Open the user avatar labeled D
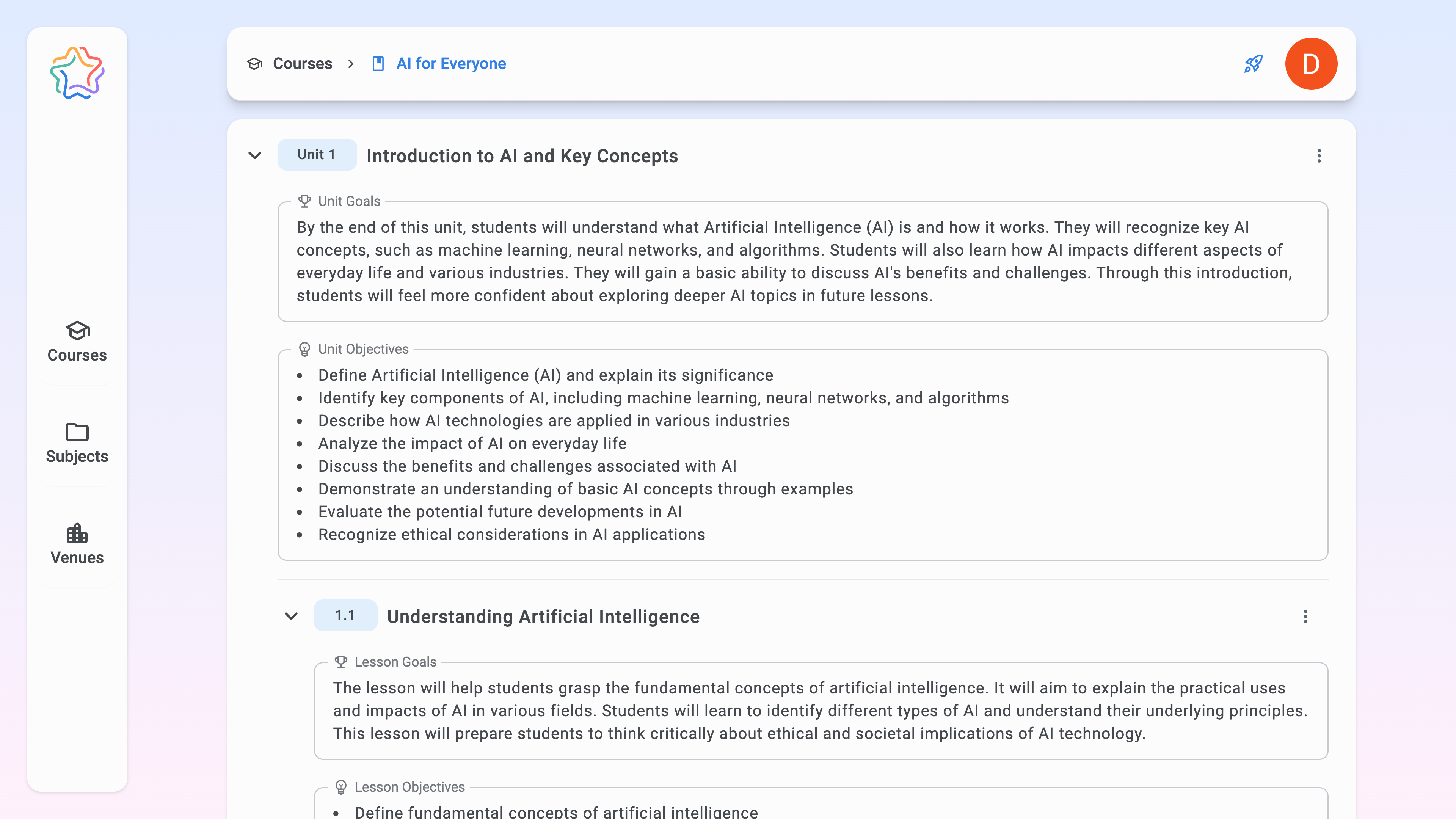 (1311, 64)
